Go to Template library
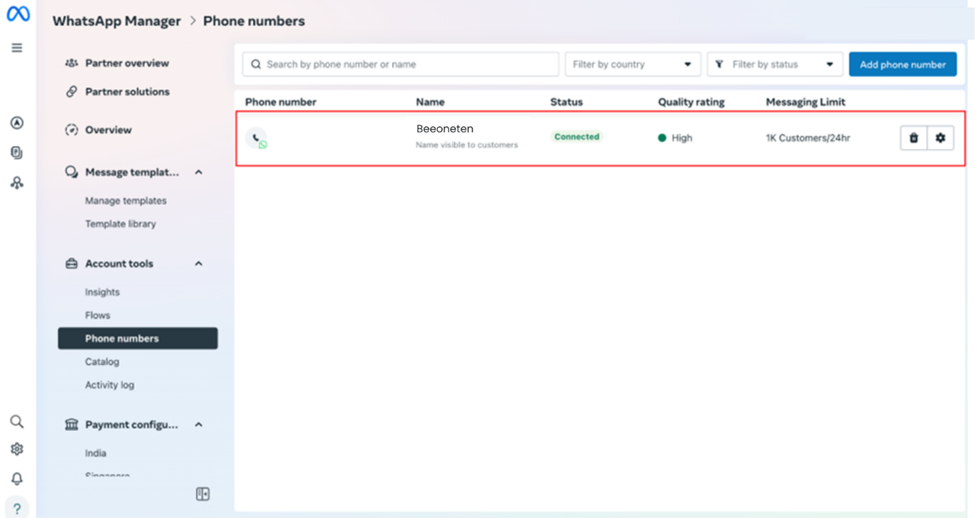The height and width of the screenshot is (518, 975). click(120, 224)
